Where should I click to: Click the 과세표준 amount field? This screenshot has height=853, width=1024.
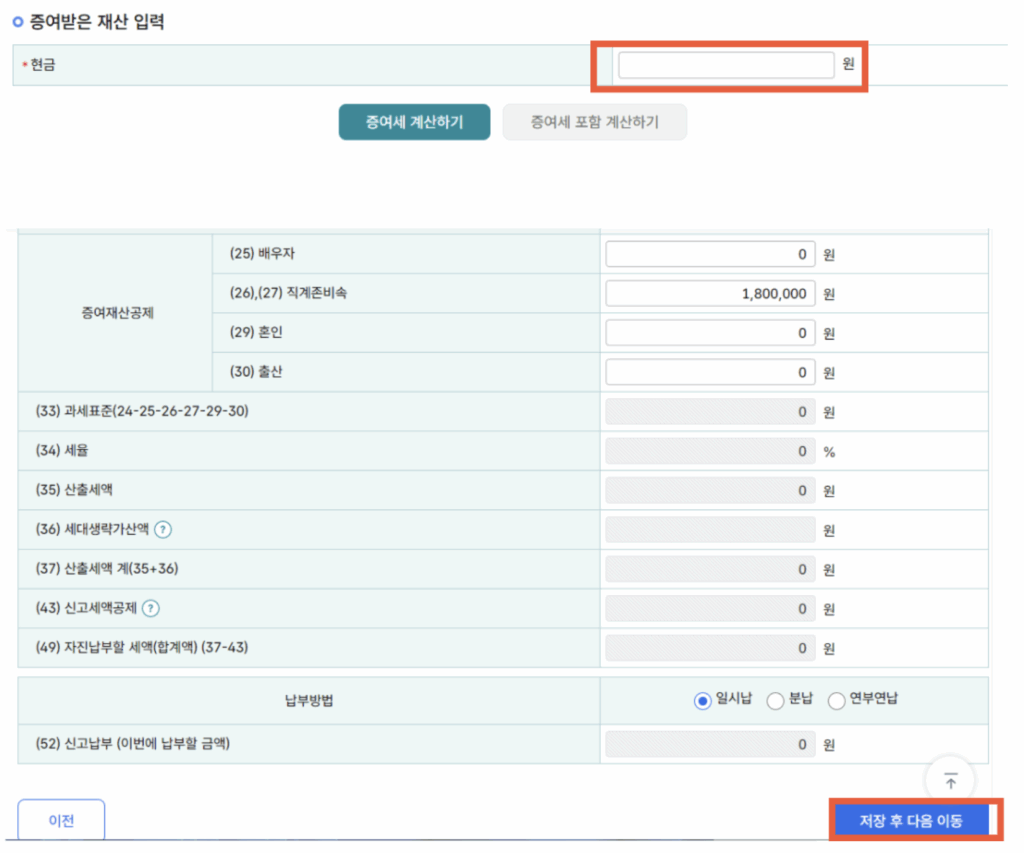pyautogui.click(x=710, y=412)
